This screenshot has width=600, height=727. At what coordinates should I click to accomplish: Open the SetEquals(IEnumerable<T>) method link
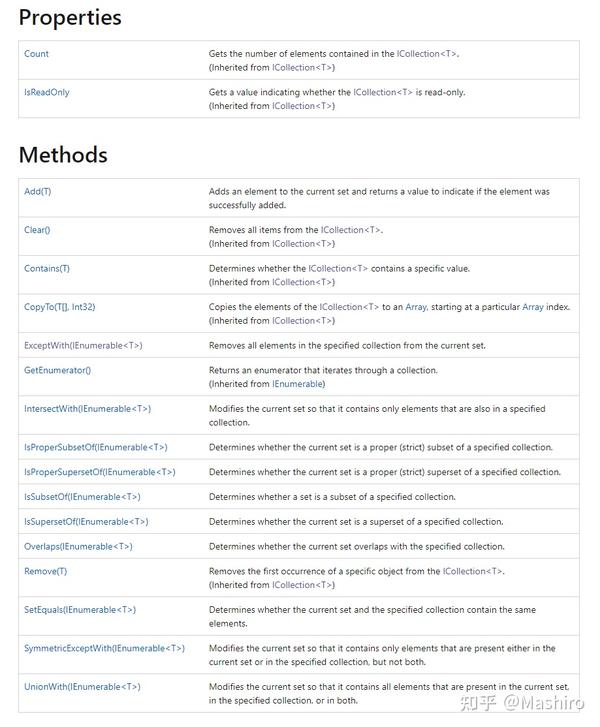point(80,610)
